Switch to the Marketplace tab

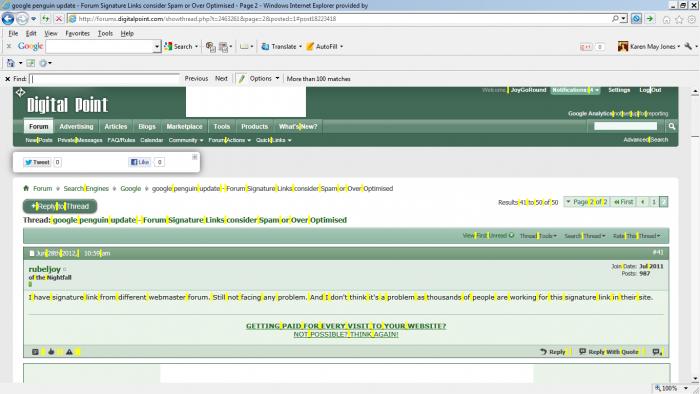click(x=184, y=127)
